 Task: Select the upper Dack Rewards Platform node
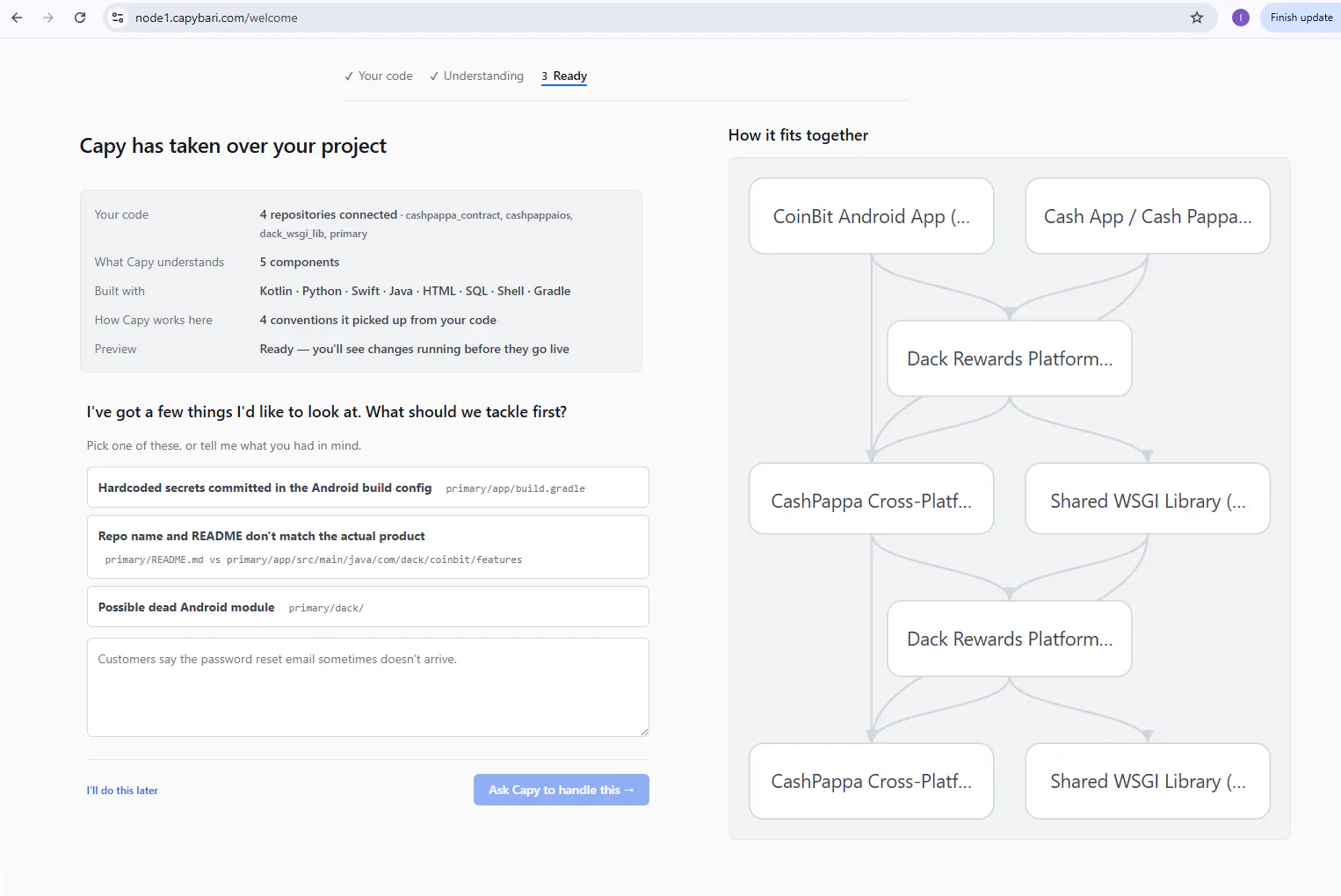1010,358
